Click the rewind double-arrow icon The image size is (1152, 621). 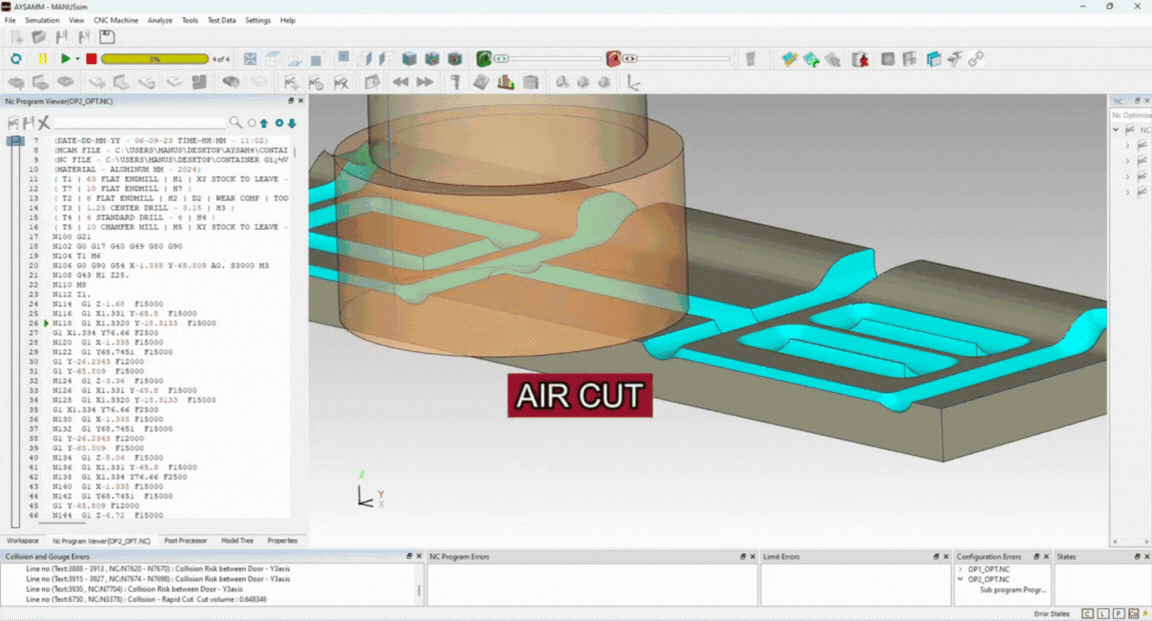point(400,82)
